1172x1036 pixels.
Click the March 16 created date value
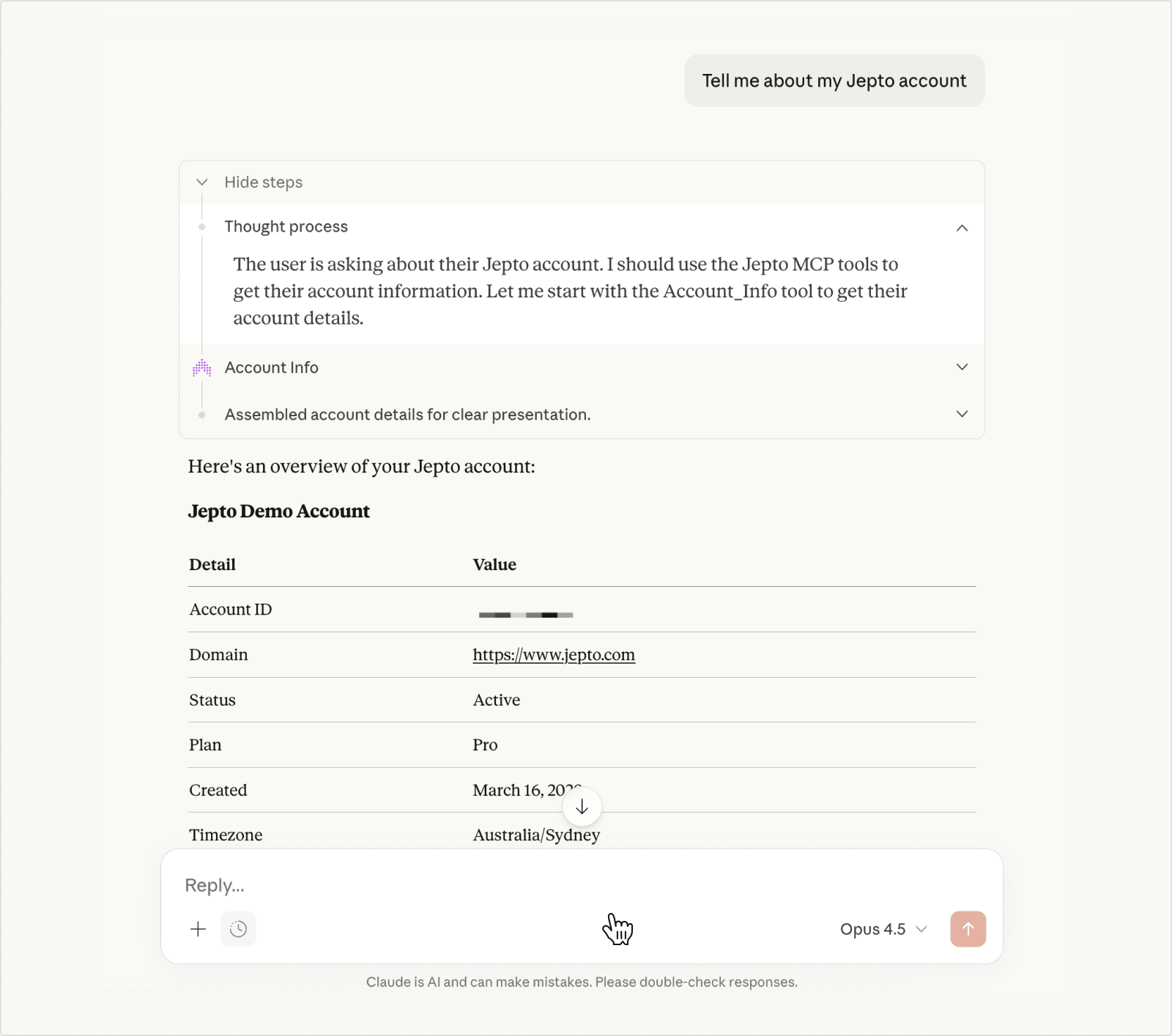click(526, 790)
